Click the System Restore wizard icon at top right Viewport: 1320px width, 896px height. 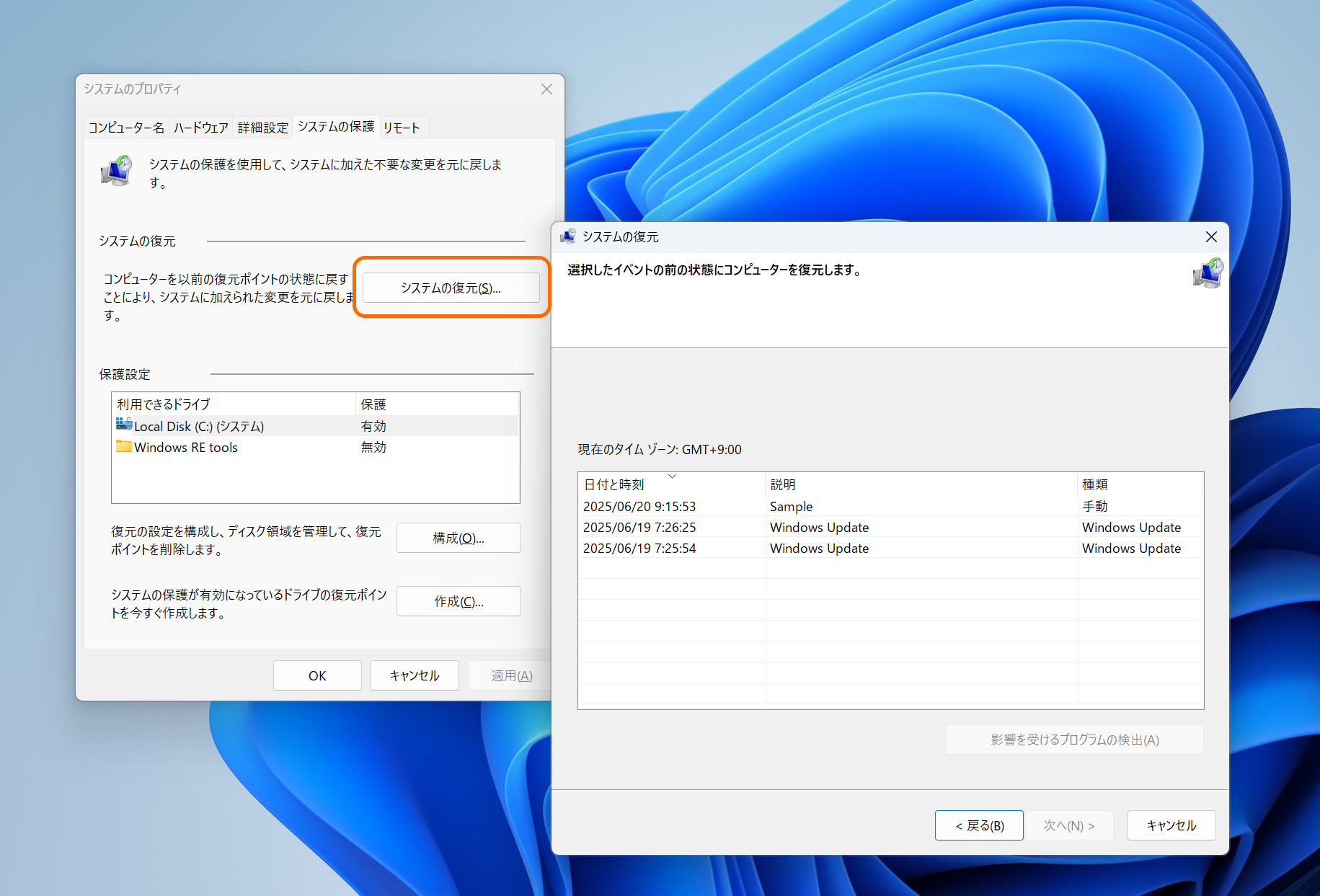(x=1208, y=273)
